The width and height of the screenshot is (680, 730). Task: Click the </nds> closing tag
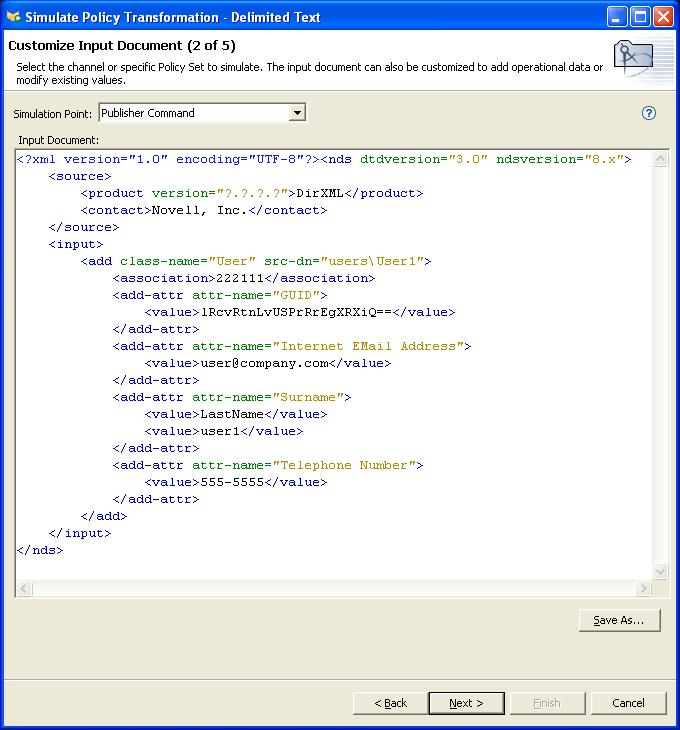[40, 550]
